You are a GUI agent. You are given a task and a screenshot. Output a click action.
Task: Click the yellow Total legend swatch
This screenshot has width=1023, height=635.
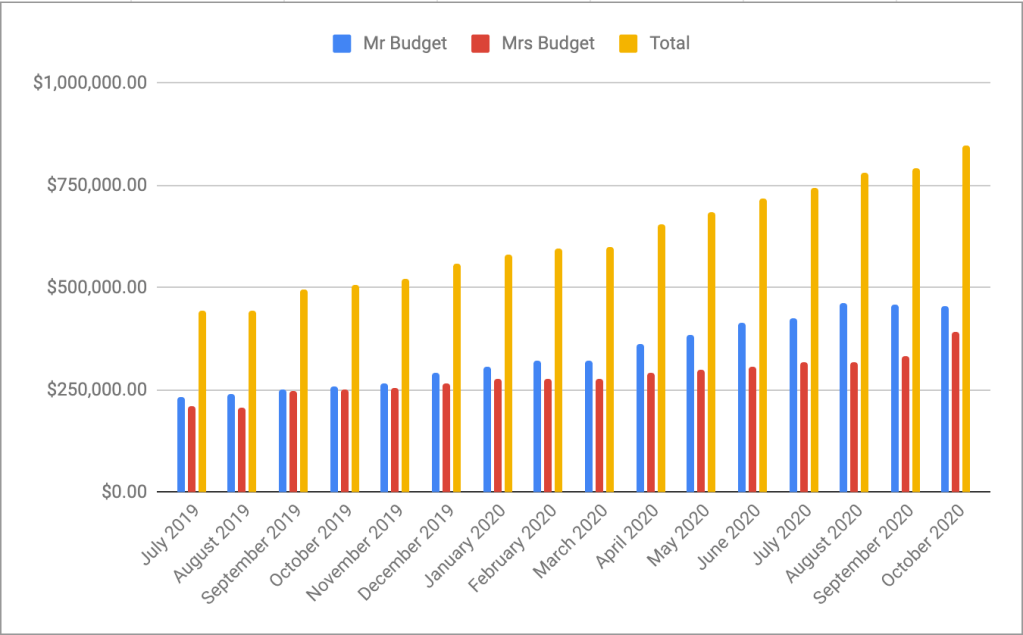tap(629, 44)
